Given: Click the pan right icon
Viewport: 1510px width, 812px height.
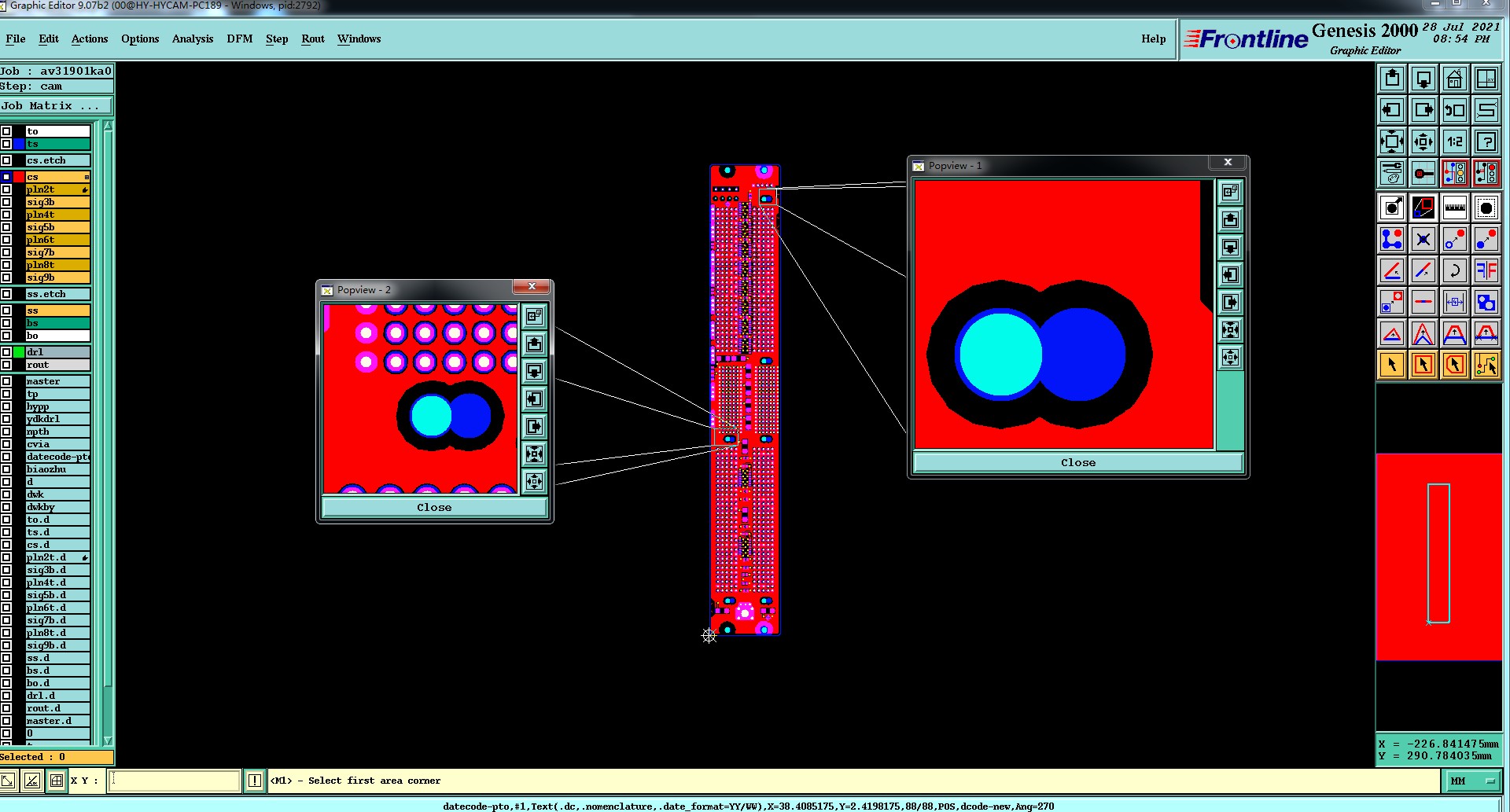Looking at the screenshot, I should [x=1423, y=110].
